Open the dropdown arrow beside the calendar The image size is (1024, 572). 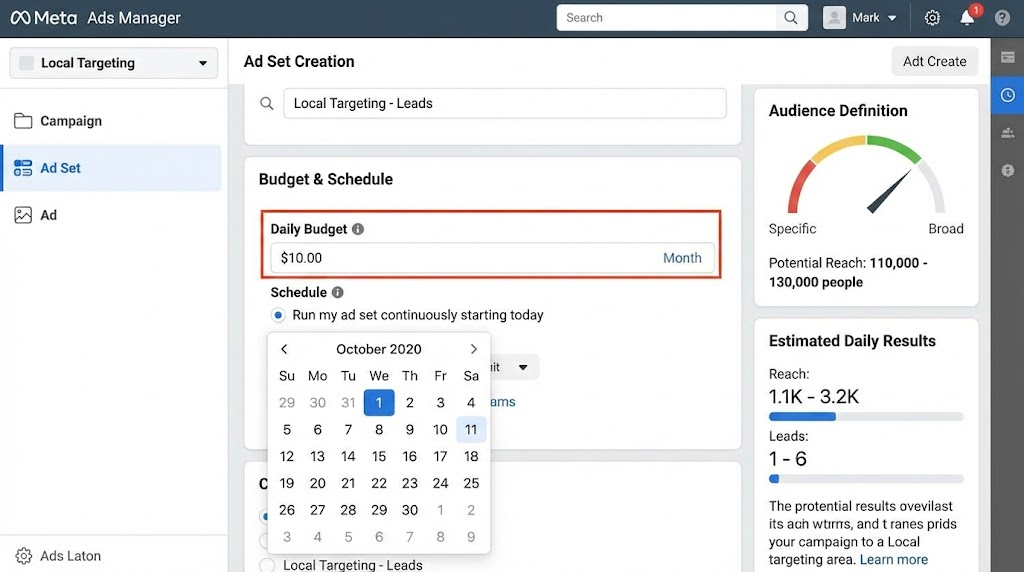[523, 368]
